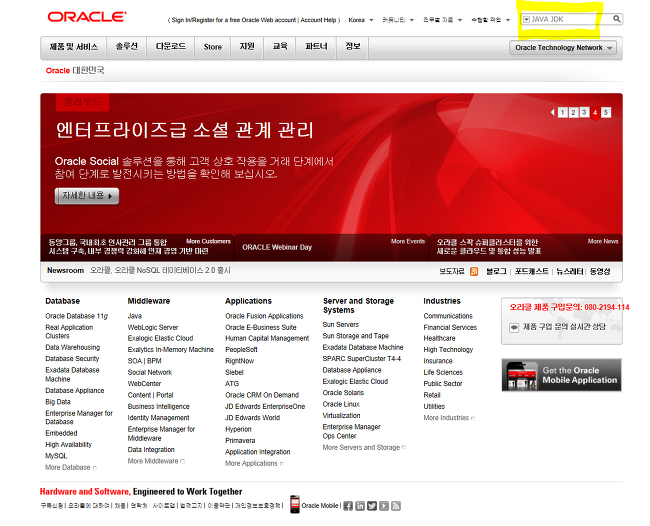The image size is (650, 526).
Task: Click the footer RSS feed icon
Action: 396,506
